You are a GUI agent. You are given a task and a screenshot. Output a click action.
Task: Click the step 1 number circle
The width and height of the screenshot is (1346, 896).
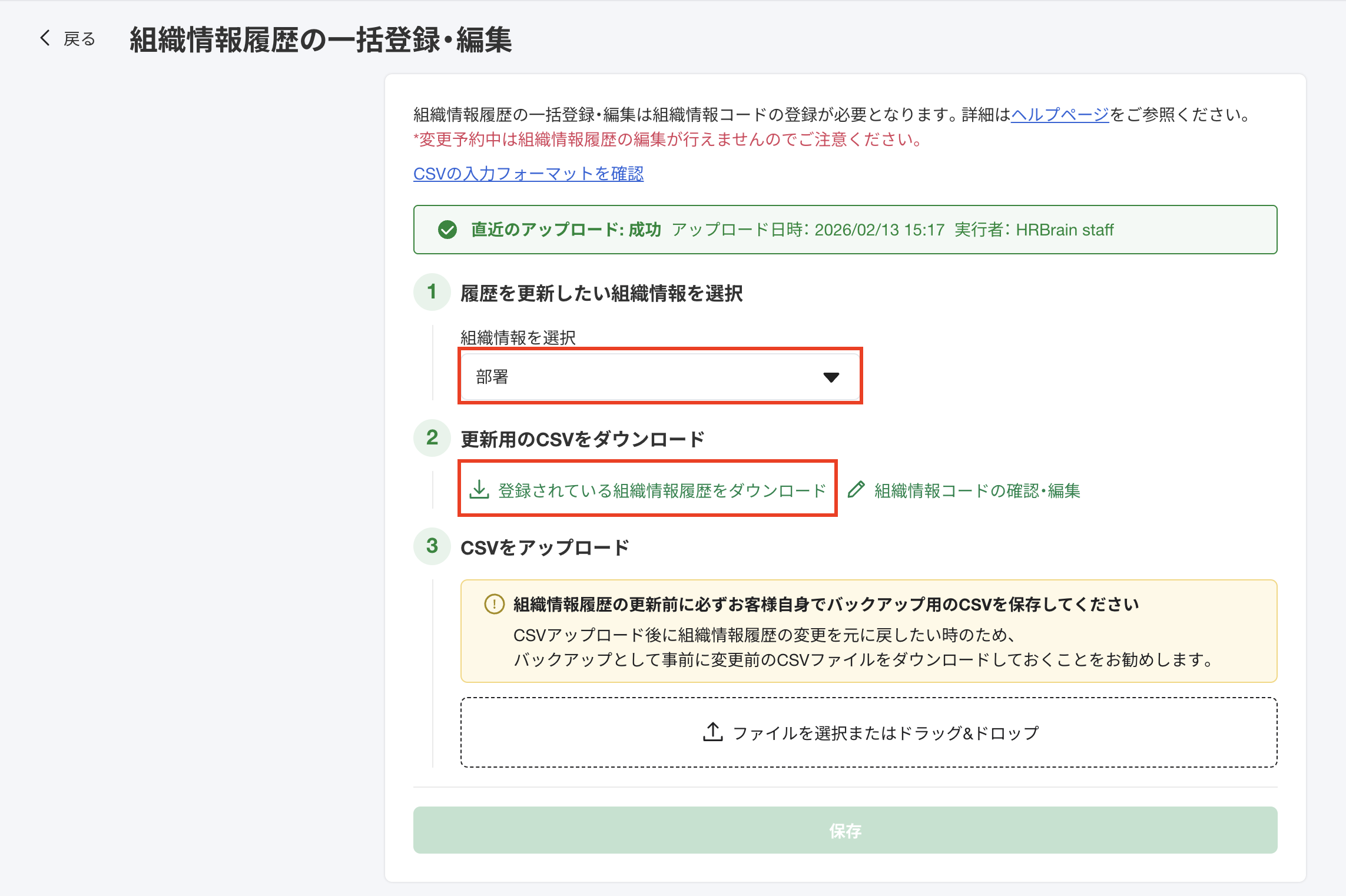coord(432,292)
